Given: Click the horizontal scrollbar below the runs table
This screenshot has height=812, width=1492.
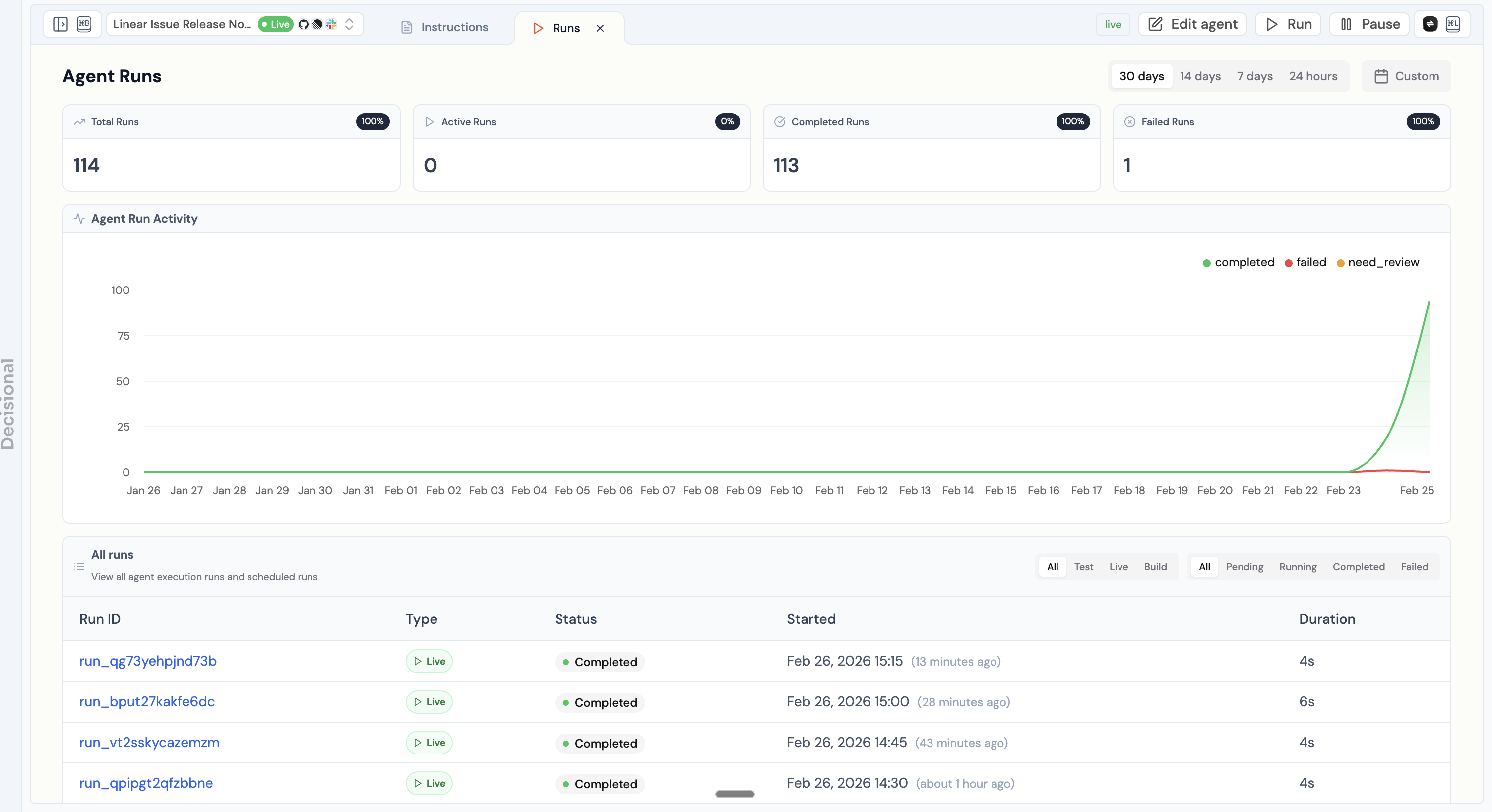Looking at the screenshot, I should (x=735, y=794).
